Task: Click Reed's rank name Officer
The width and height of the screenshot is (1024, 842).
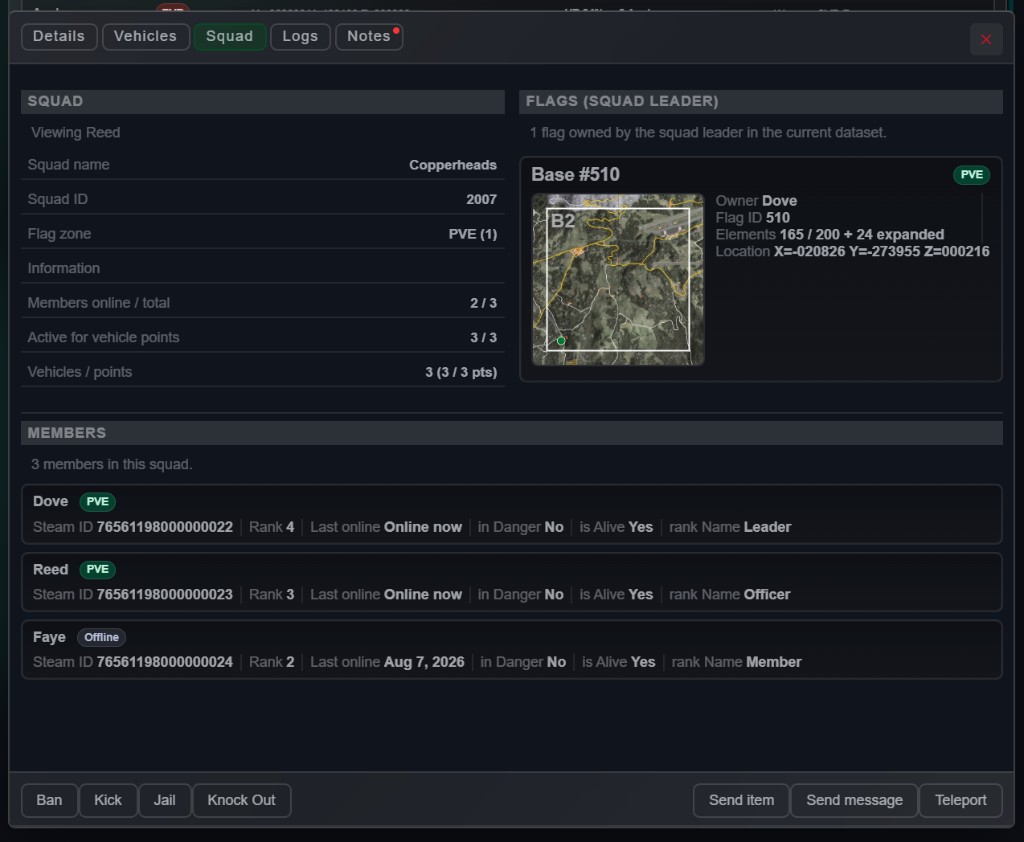Action: 767,594
